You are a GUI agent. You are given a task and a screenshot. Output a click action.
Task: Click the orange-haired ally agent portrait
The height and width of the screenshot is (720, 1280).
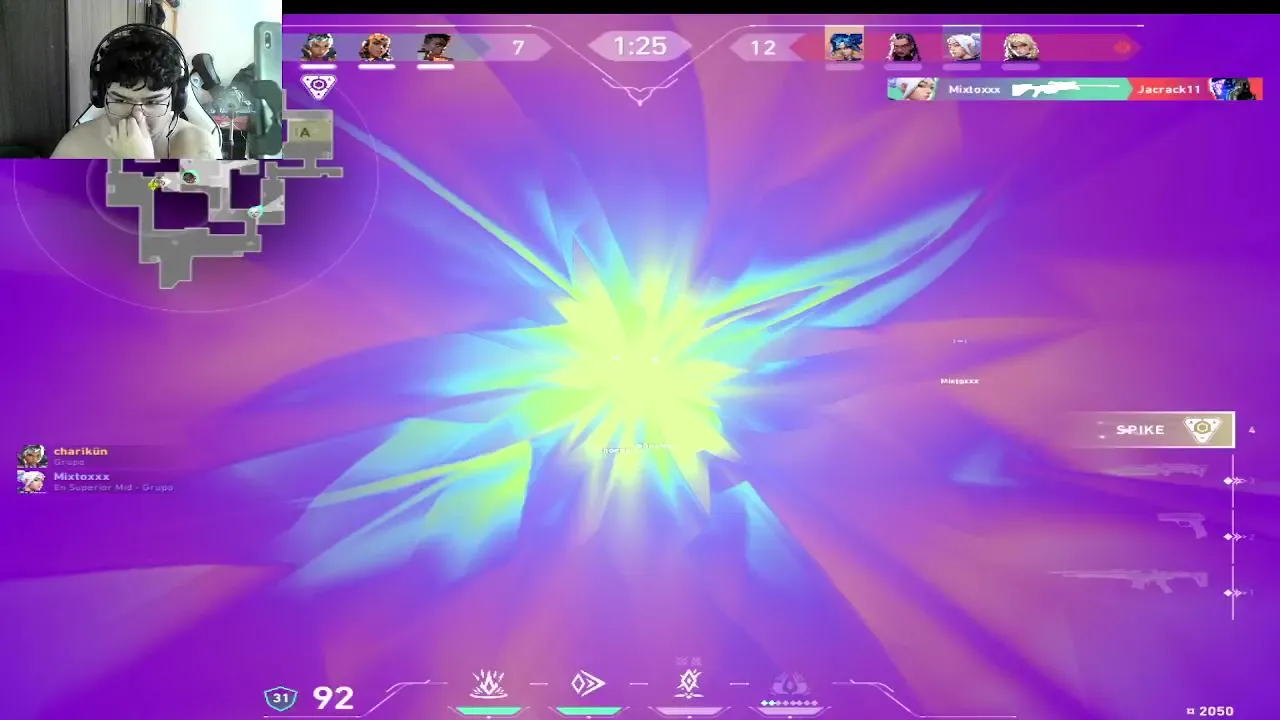click(x=376, y=47)
